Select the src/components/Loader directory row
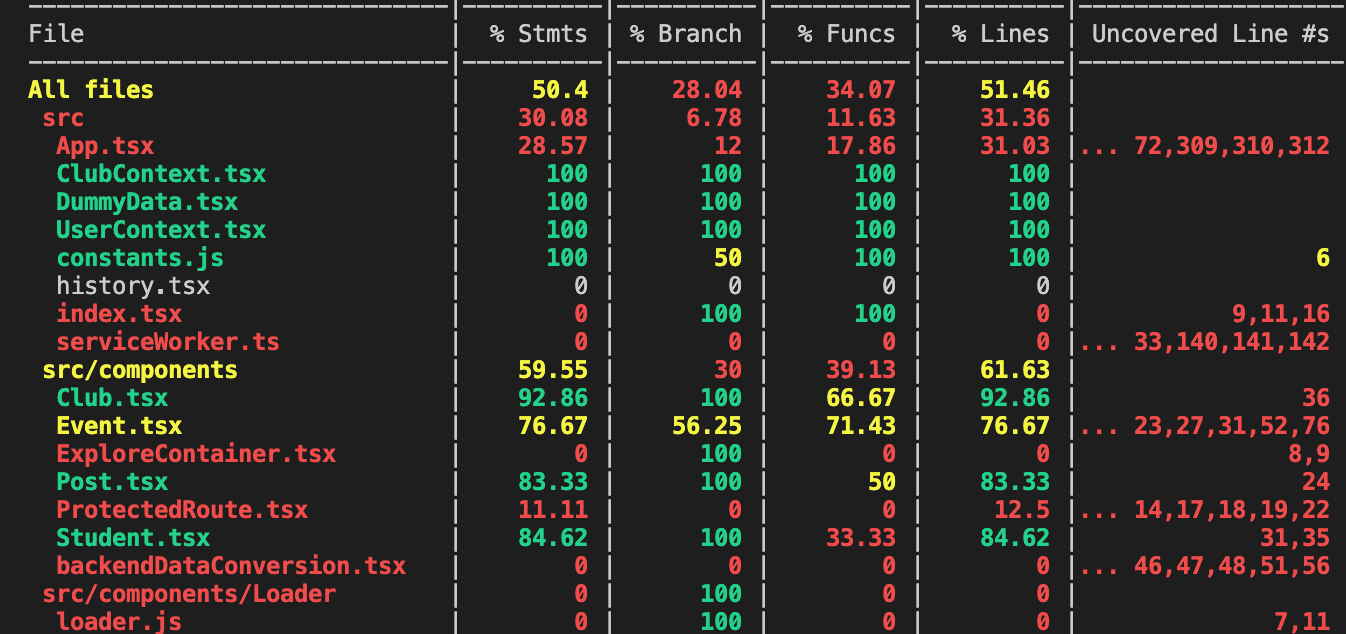Screen dimensions: 1346x634 pos(189,594)
